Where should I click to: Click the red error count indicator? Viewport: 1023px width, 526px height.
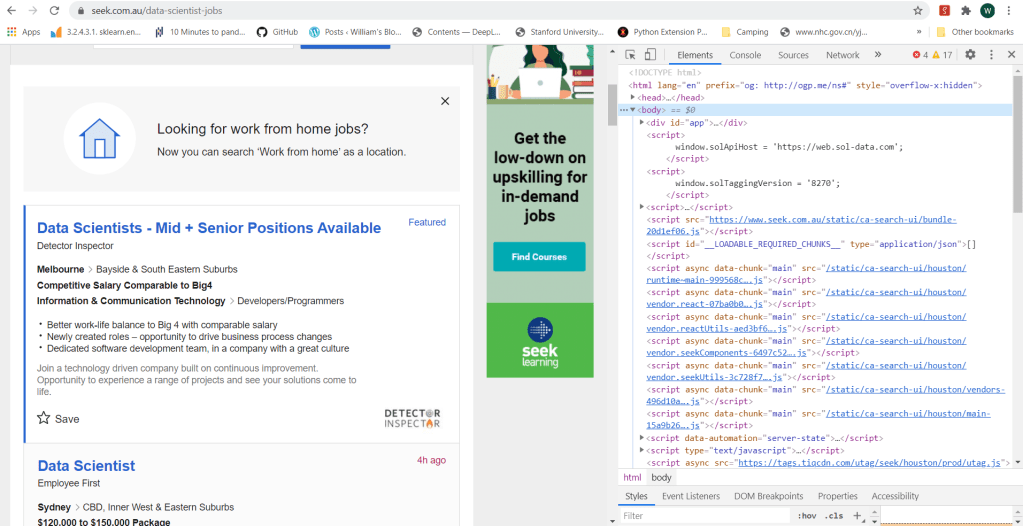(921, 55)
